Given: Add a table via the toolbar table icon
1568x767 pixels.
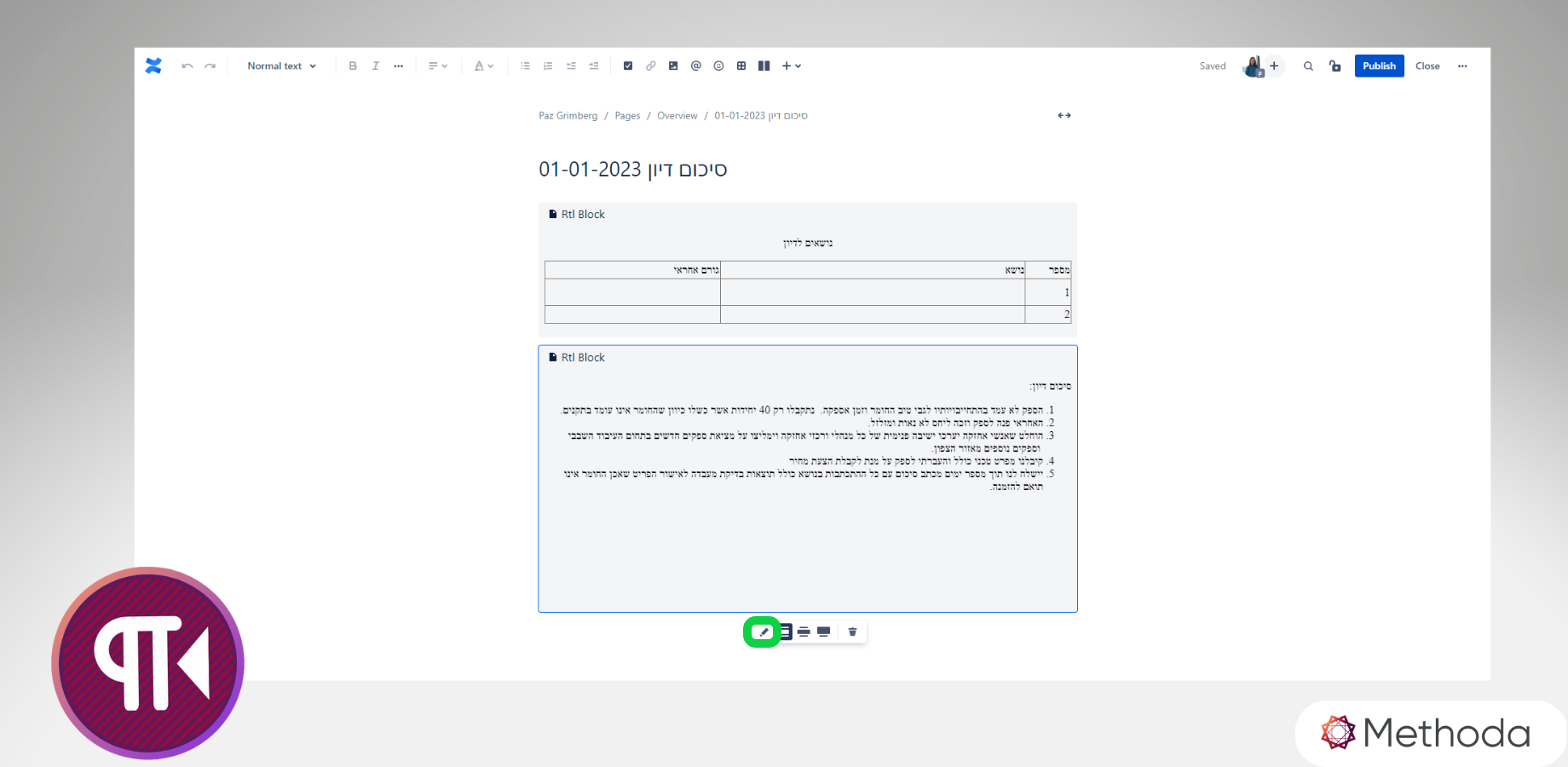Looking at the screenshot, I should point(741,66).
